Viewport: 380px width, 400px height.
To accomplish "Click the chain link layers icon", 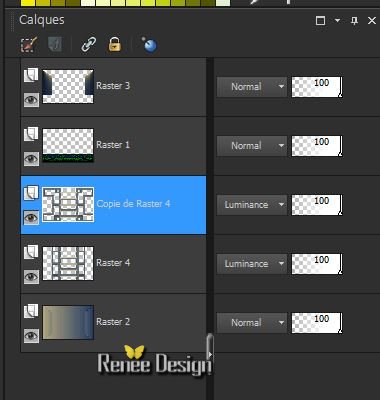I will (x=88, y=44).
